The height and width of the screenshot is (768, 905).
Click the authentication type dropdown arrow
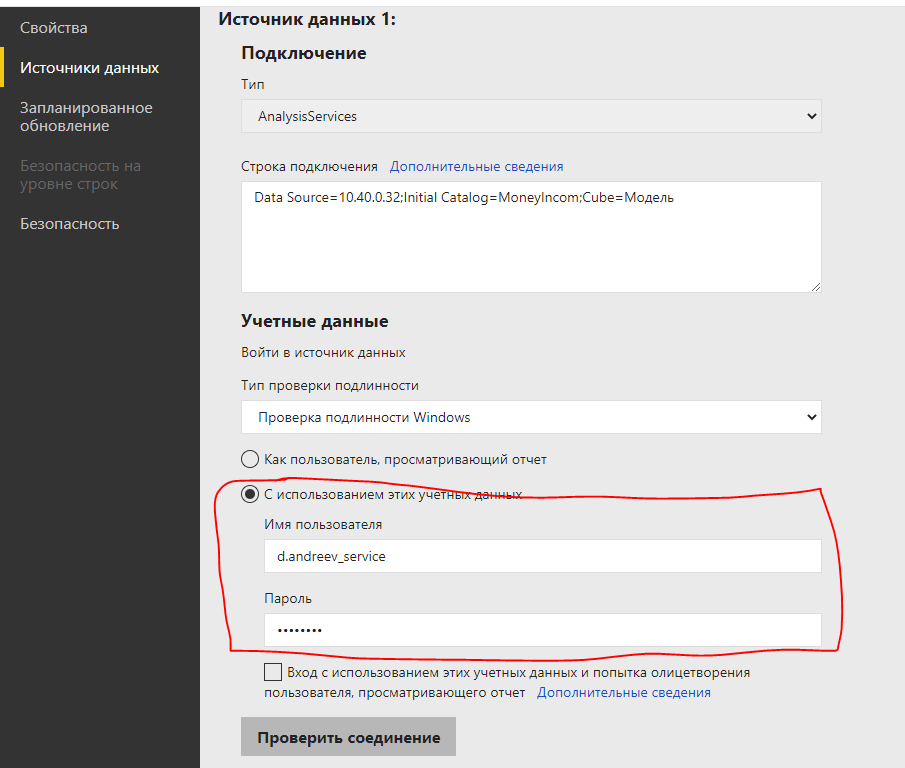811,417
